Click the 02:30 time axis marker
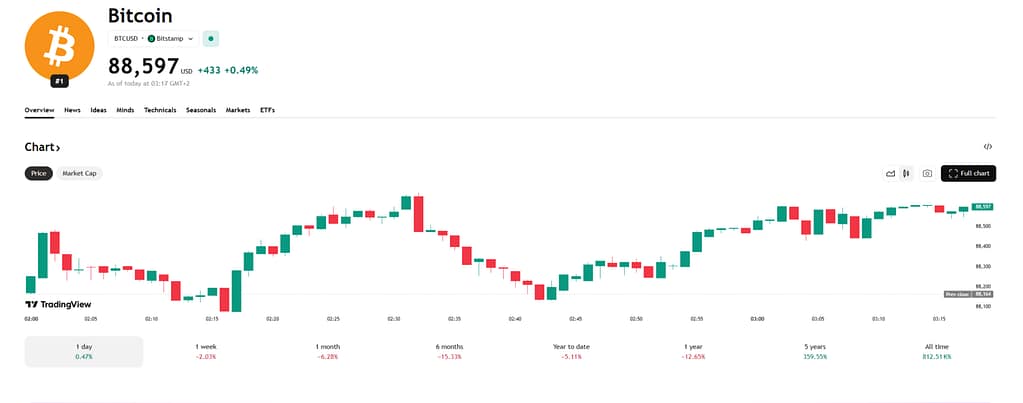Viewport: 1023px width, 403px height. [x=394, y=319]
